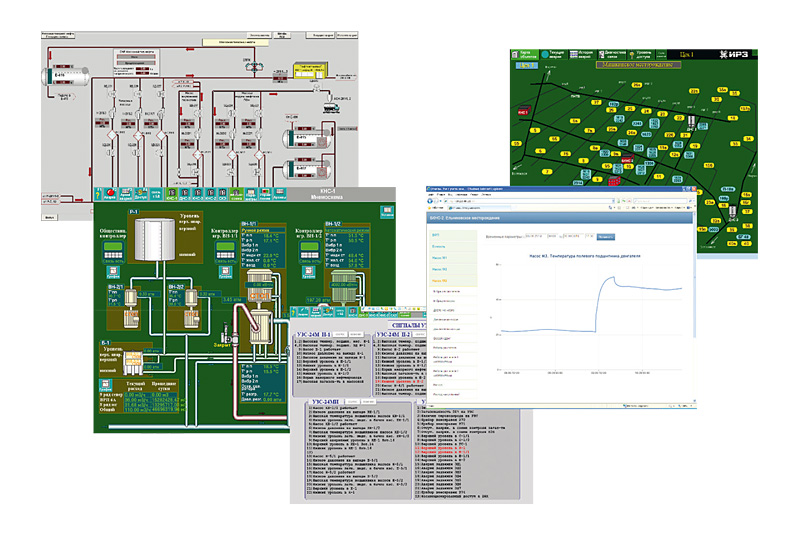
Task: Click Е-4/16 horizontal tank in grey schematic
Action: [65, 75]
